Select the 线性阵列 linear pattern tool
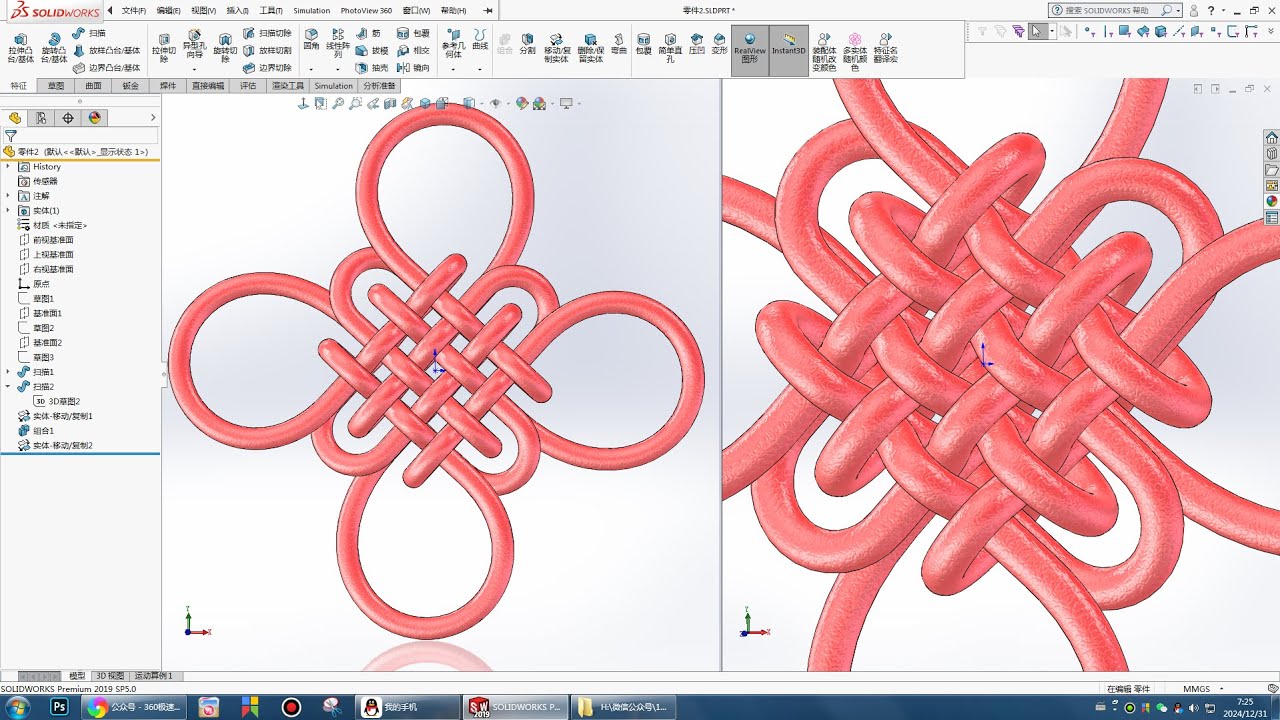 coord(338,42)
